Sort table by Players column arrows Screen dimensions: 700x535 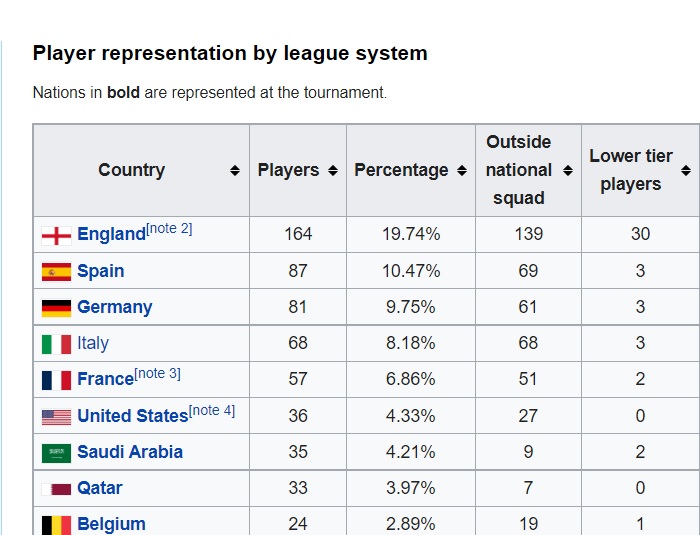[333, 170]
